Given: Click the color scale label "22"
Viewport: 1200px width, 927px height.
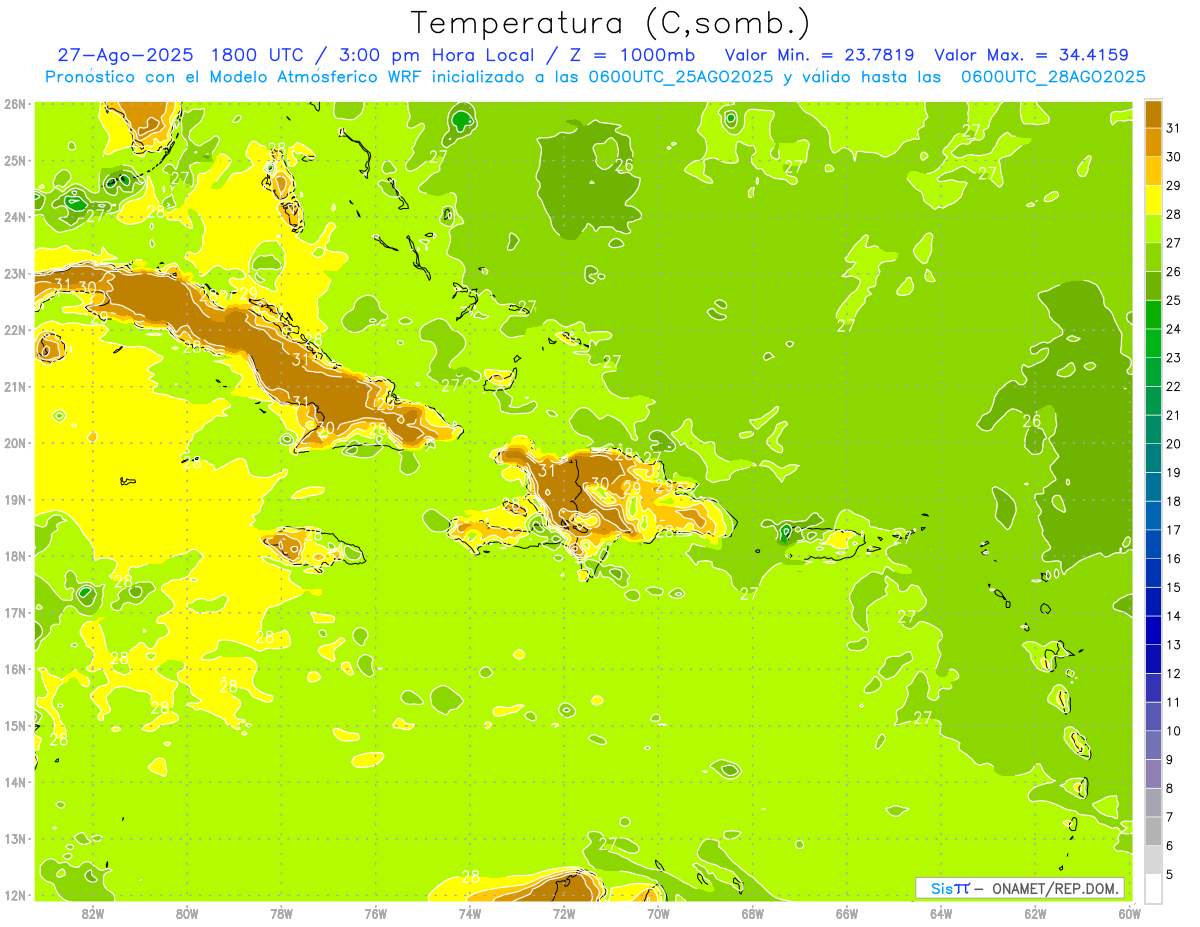Looking at the screenshot, I should click(1174, 386).
